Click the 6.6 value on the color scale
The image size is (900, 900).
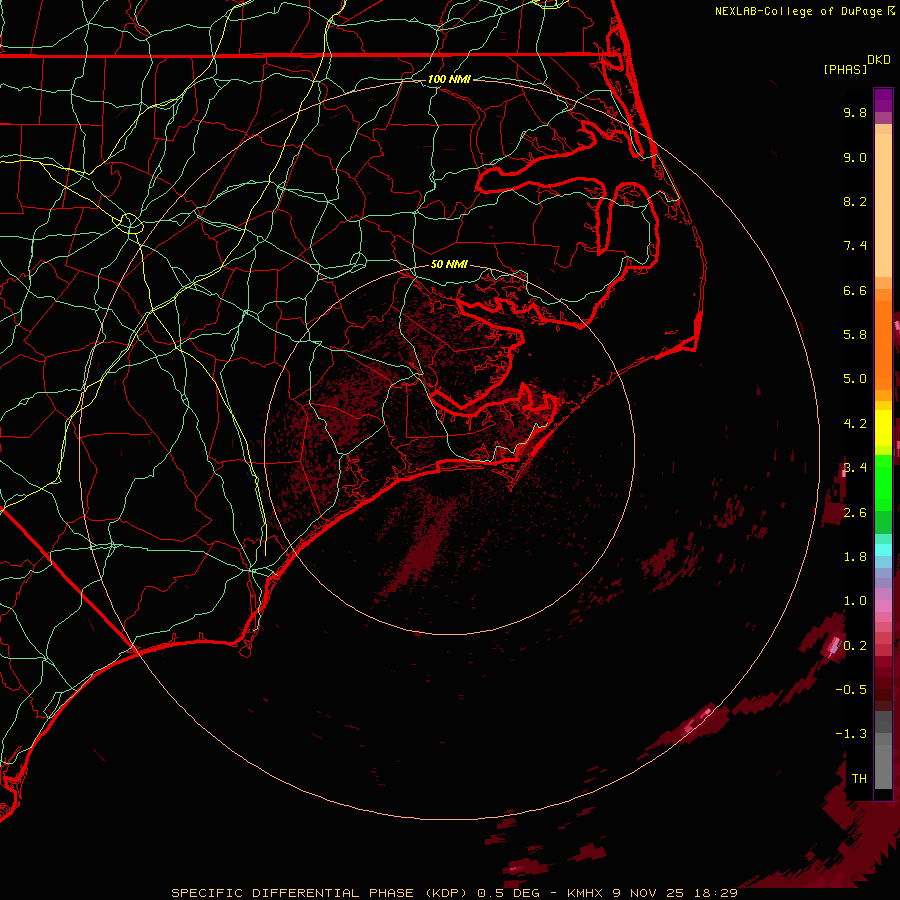coord(855,290)
